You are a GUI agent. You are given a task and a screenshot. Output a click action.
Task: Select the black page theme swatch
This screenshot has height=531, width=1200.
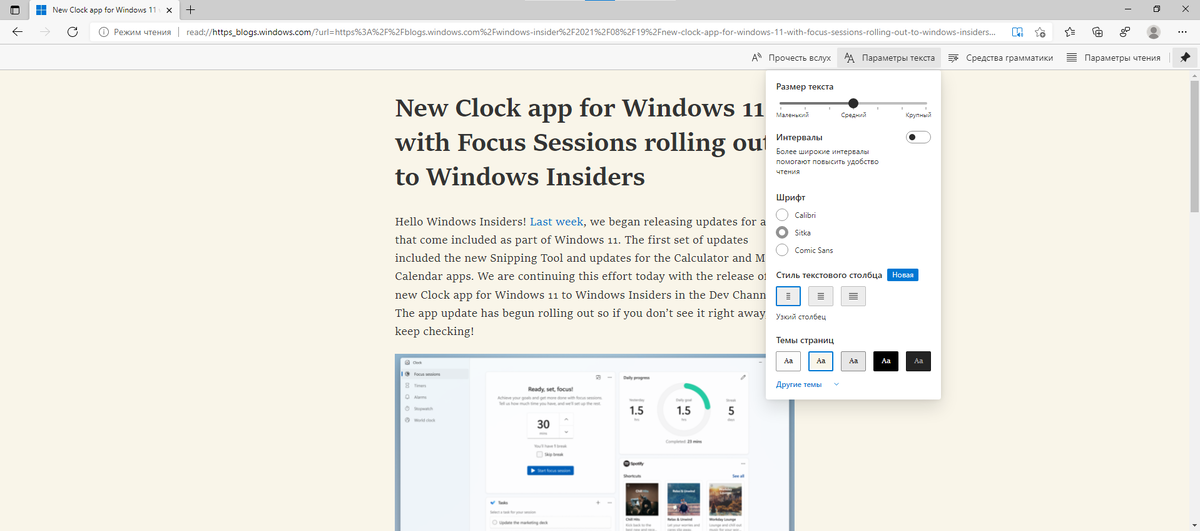pyautogui.click(x=885, y=360)
